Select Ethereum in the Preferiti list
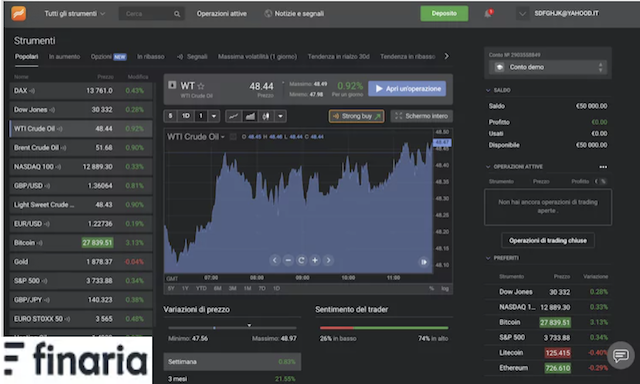The image size is (640, 384). pos(548,368)
